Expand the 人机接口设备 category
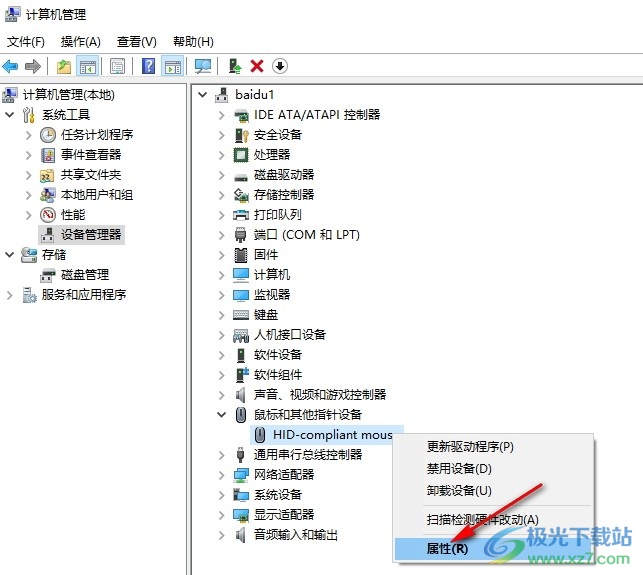Viewport: 643px width, 575px height. [x=221, y=335]
